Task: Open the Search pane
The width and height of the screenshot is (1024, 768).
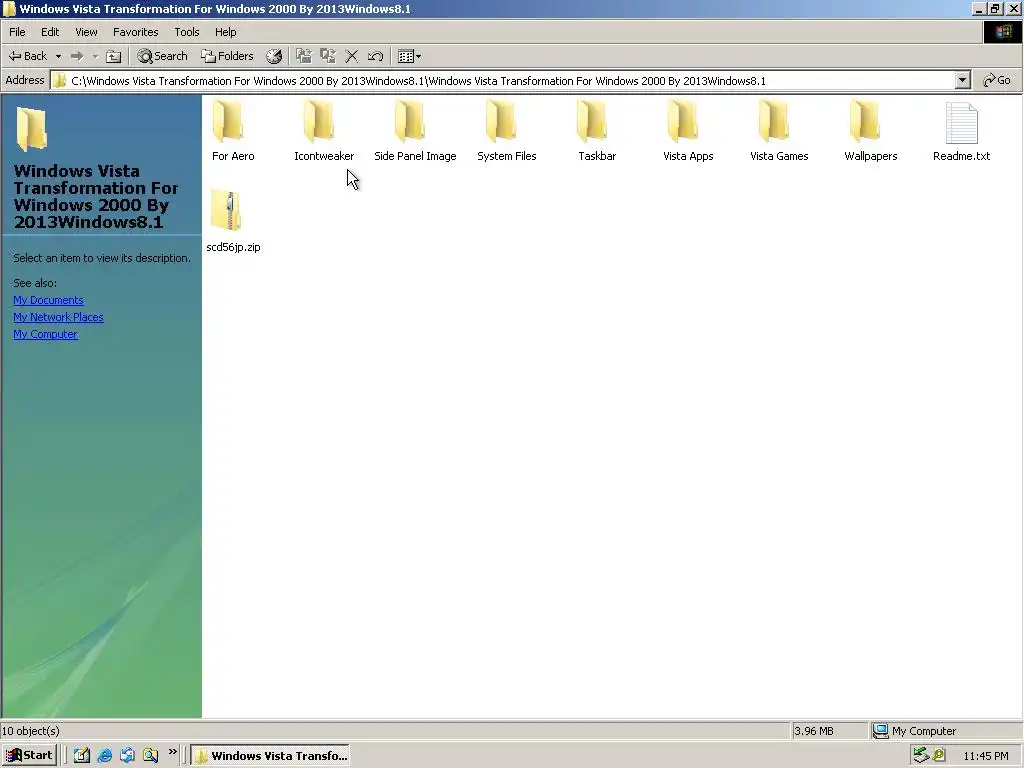Action: point(162,56)
